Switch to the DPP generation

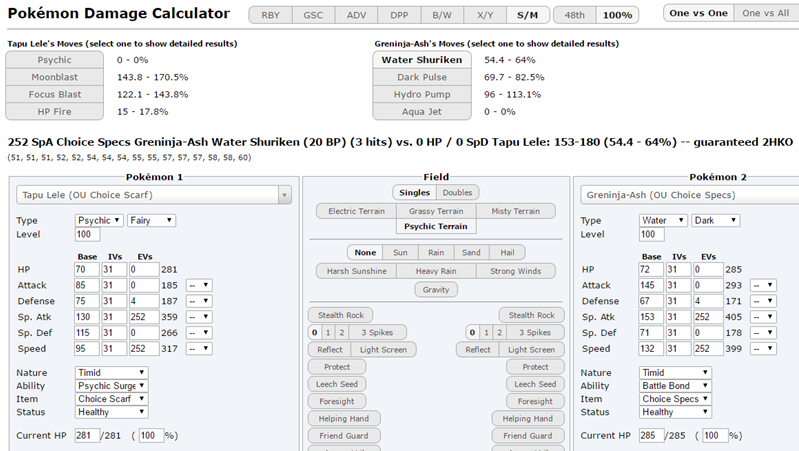[x=399, y=15]
